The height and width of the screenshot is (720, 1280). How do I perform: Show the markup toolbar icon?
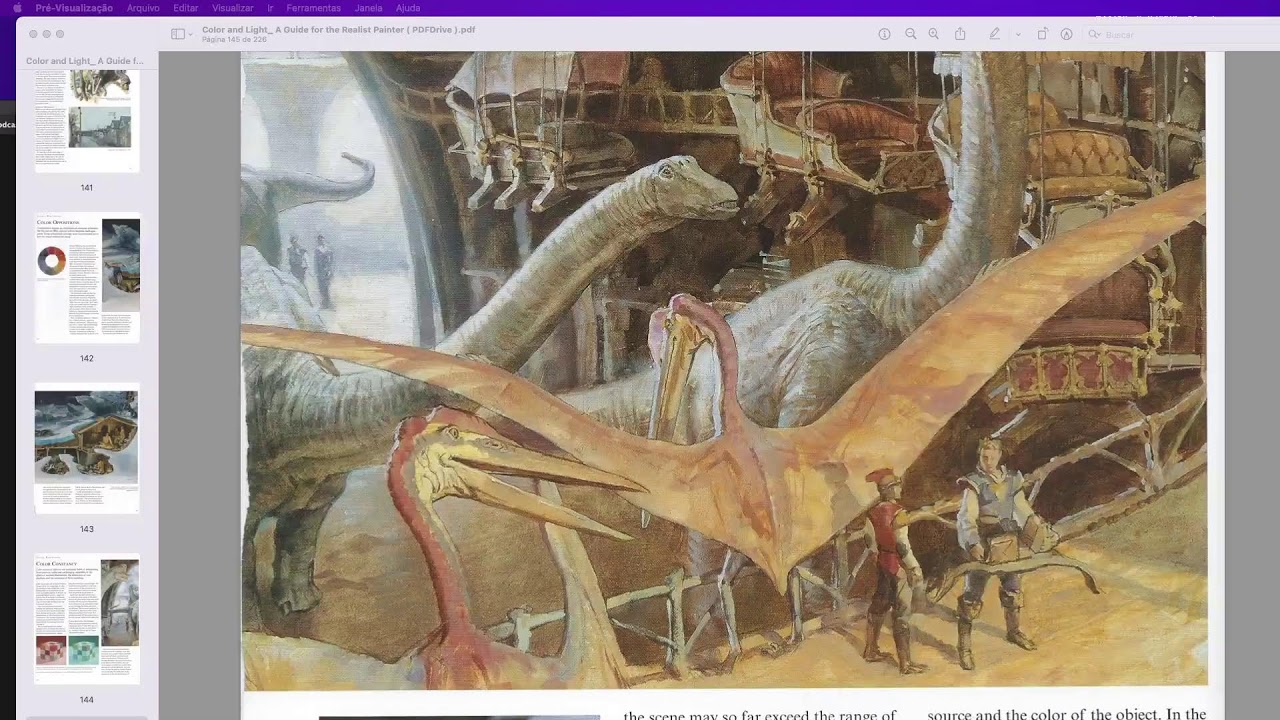1066,34
